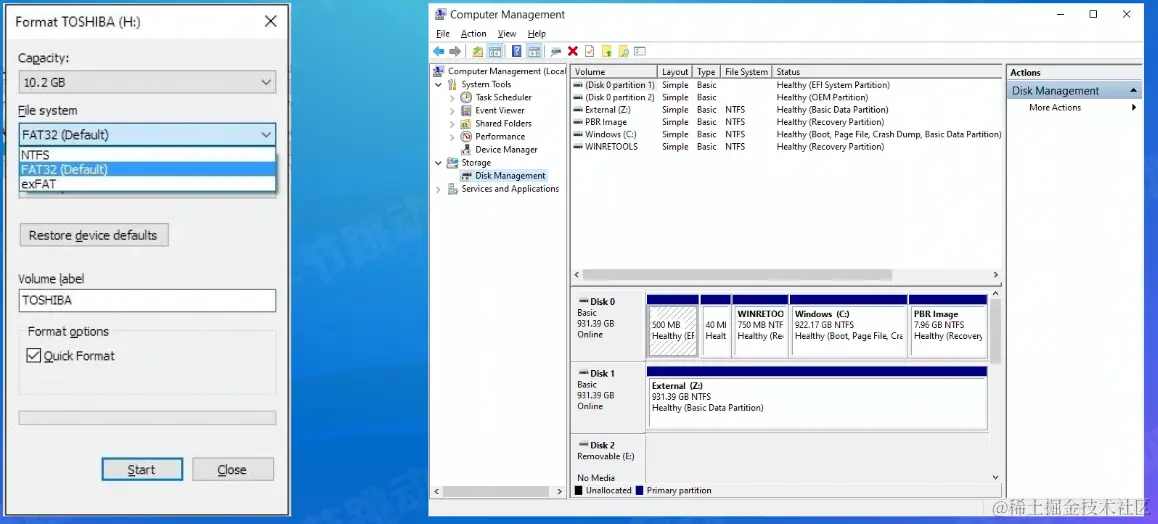The image size is (1158, 524).
Task: Click the blue Help question mark icon
Action: pos(516,51)
